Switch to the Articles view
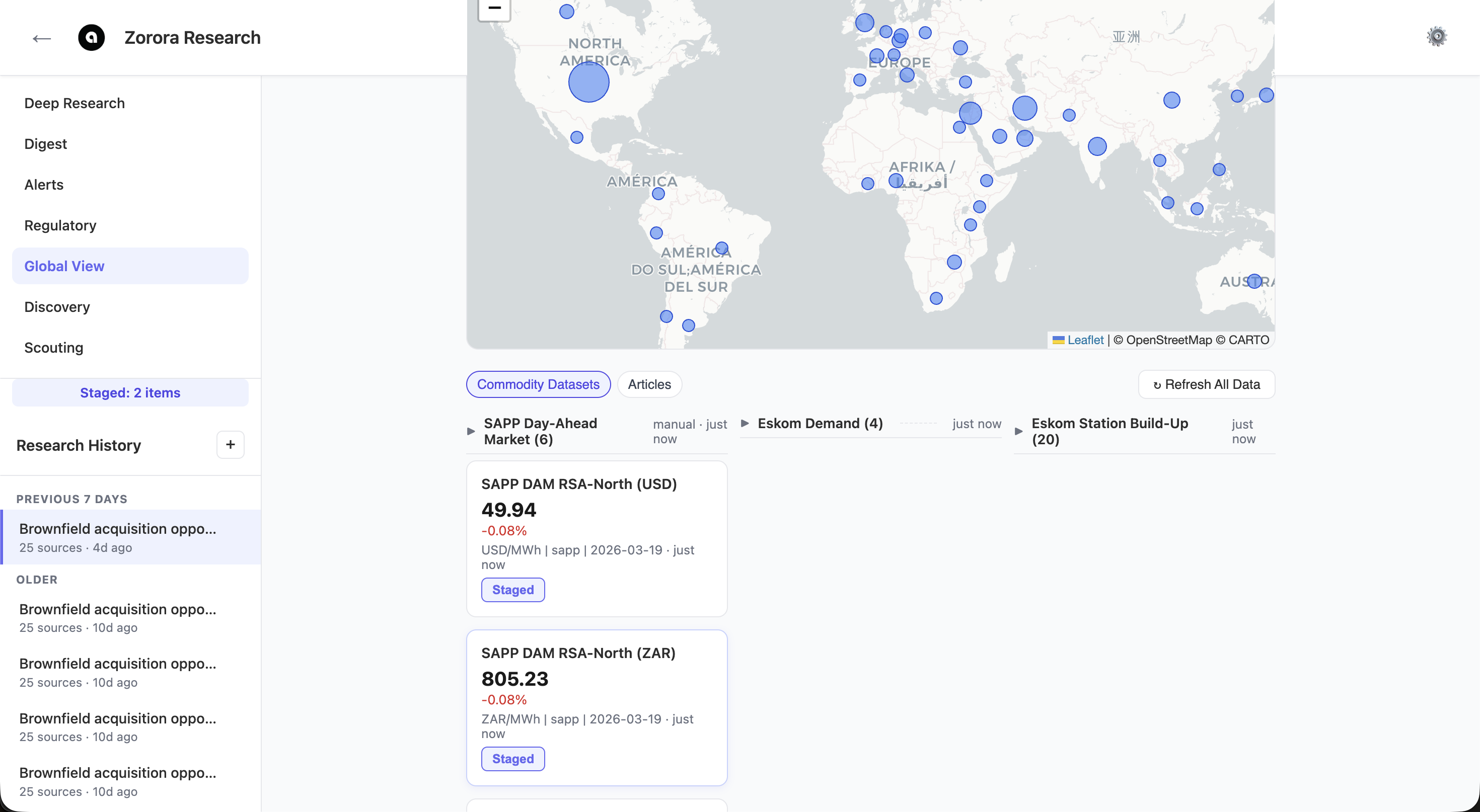This screenshot has width=1480, height=812. click(x=649, y=384)
